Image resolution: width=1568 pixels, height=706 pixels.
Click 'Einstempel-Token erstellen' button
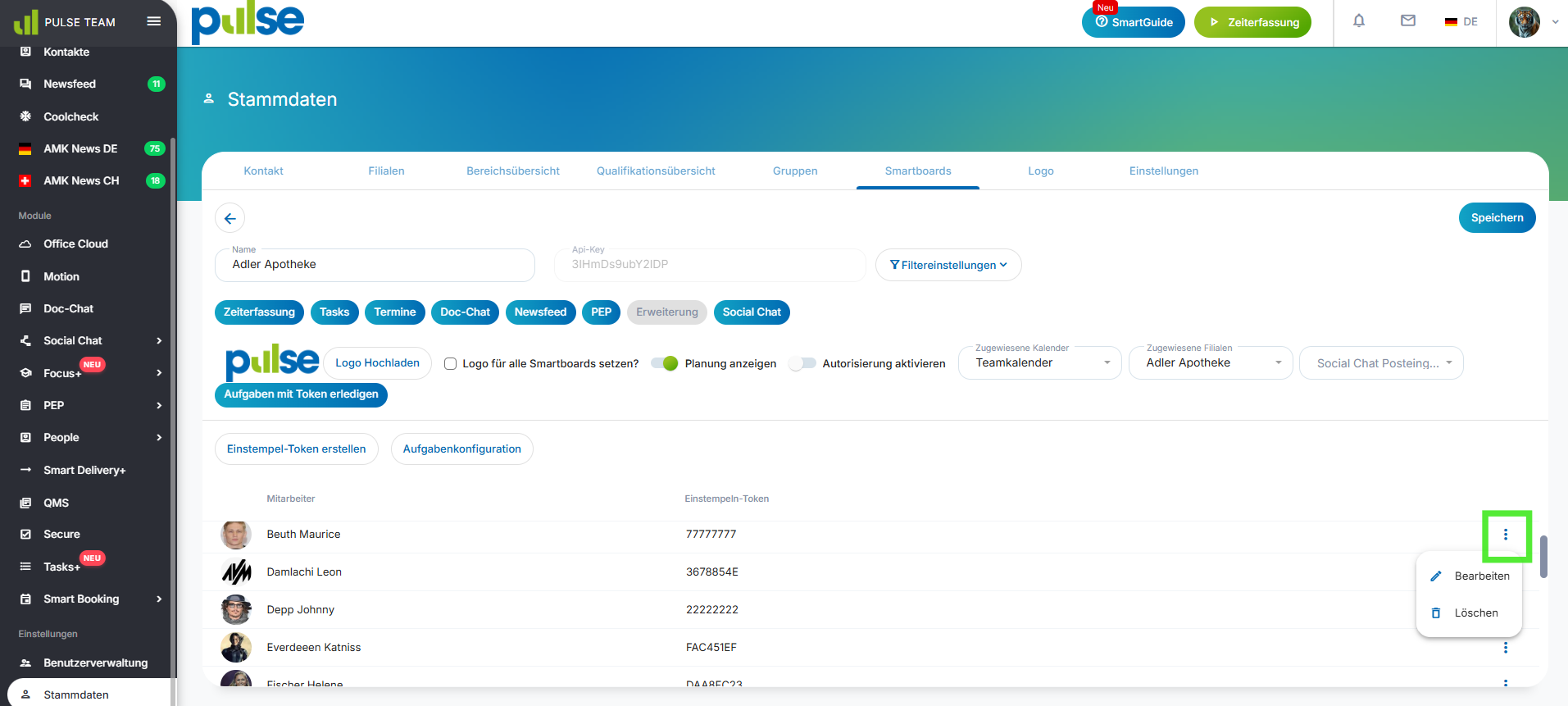click(297, 449)
